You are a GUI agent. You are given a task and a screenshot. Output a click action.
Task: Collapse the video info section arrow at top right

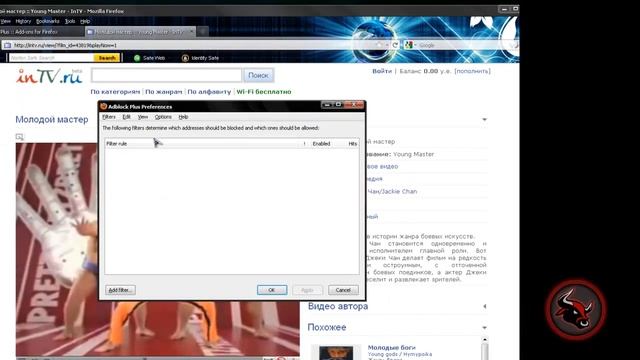click(484, 120)
